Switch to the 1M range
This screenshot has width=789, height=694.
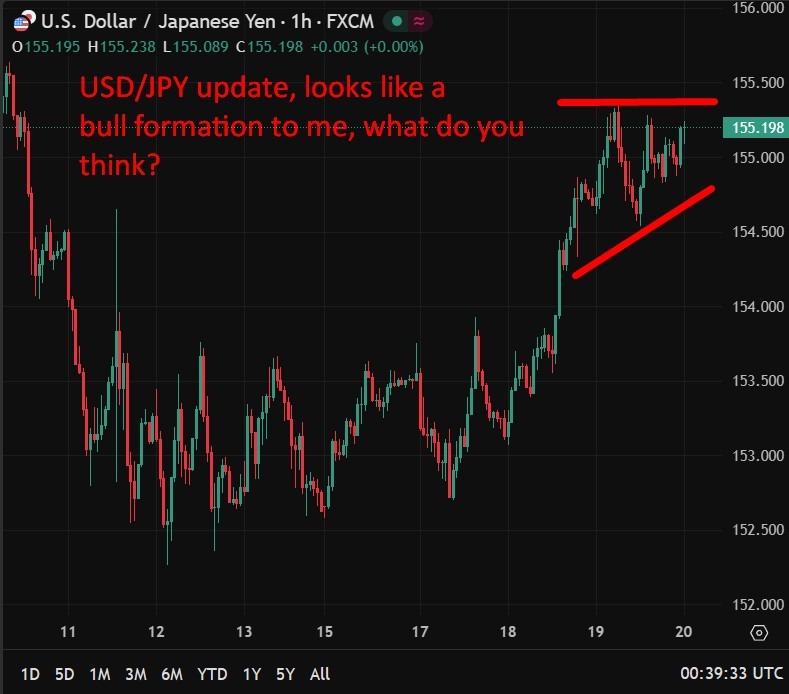(100, 674)
